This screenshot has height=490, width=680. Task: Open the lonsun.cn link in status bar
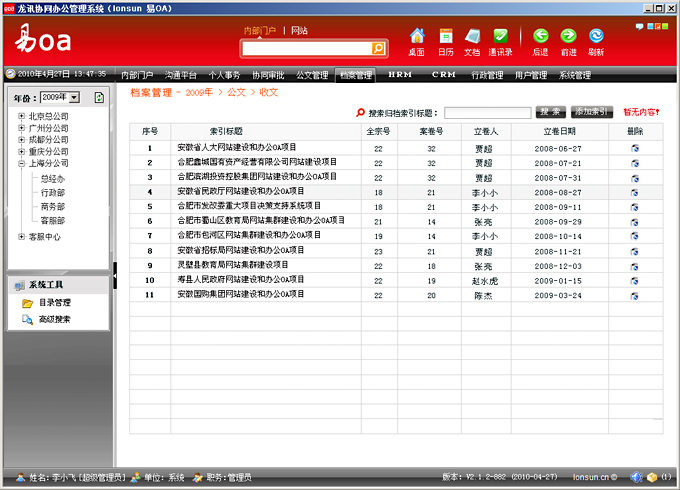(594, 477)
